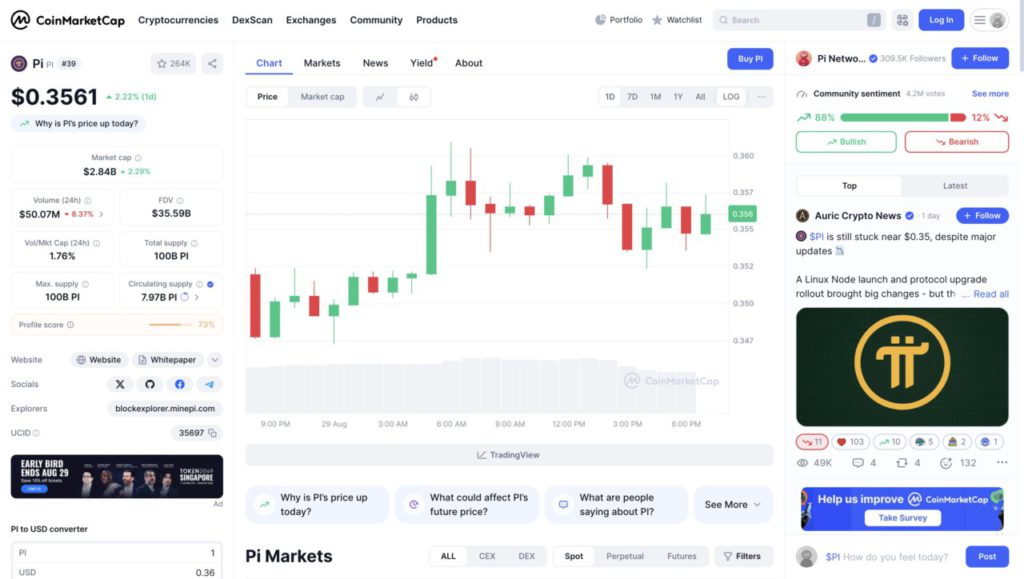Expand the See More questions dropdown
1024x579 pixels.
click(733, 505)
